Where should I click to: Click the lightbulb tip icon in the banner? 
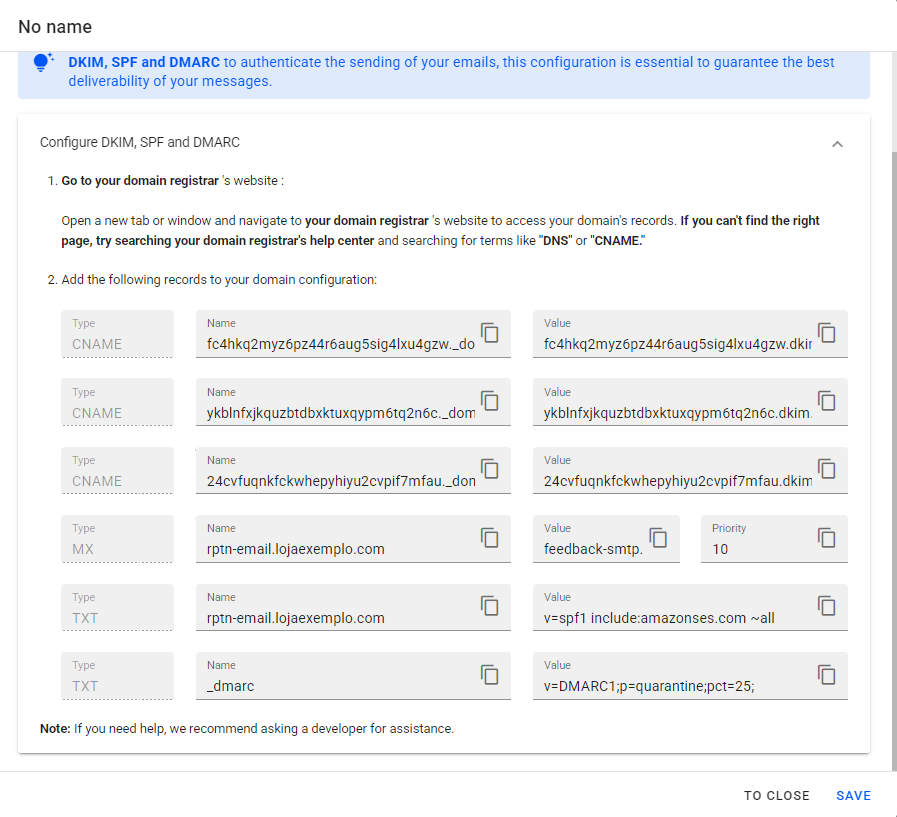click(x=43, y=62)
